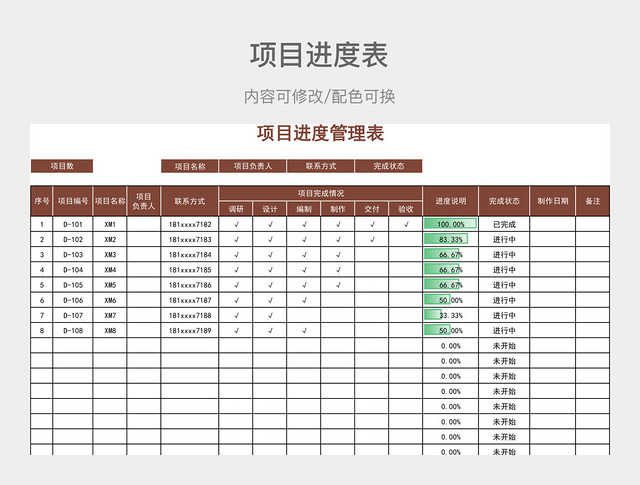Click the 设计 sub-header
The image size is (640, 485).
point(270,209)
